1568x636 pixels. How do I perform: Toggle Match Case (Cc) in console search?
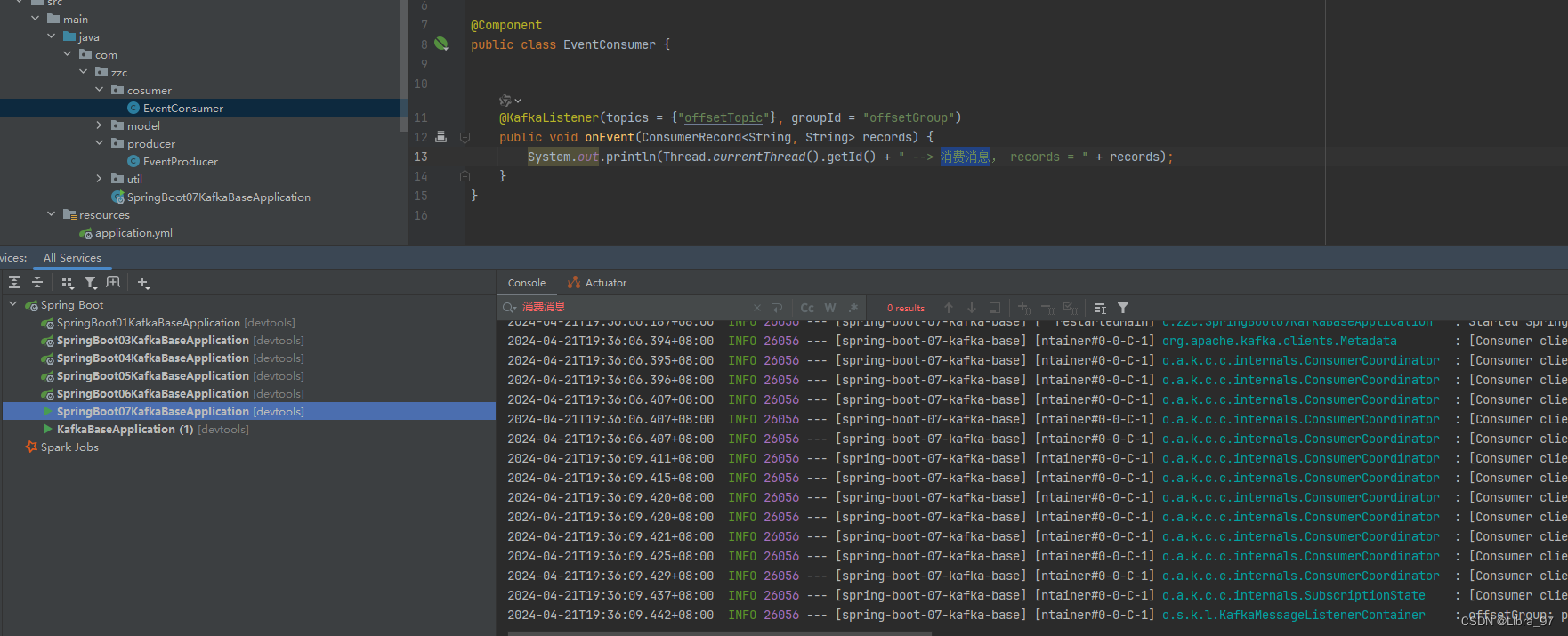(807, 308)
